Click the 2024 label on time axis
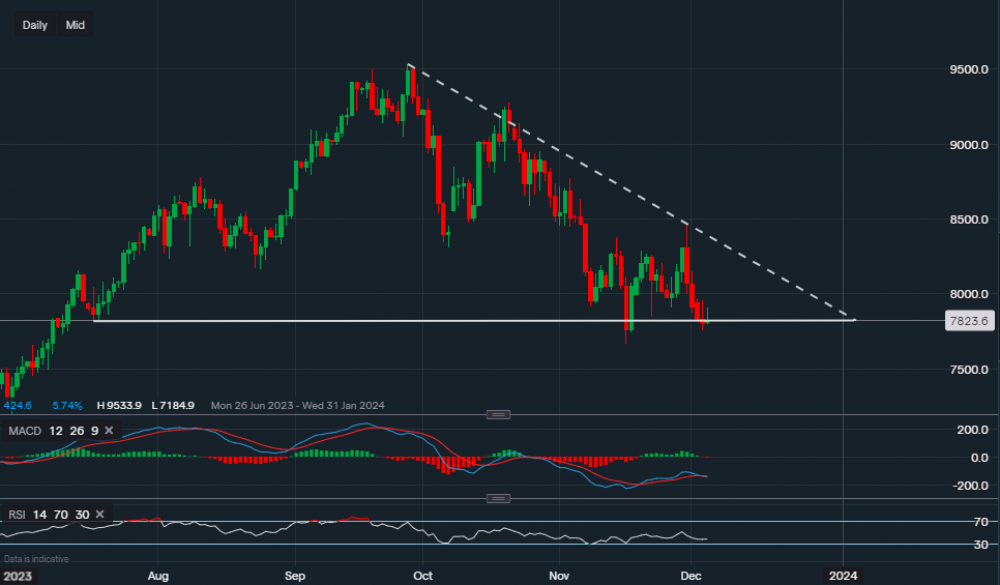This screenshot has width=1000, height=585. pos(843,576)
